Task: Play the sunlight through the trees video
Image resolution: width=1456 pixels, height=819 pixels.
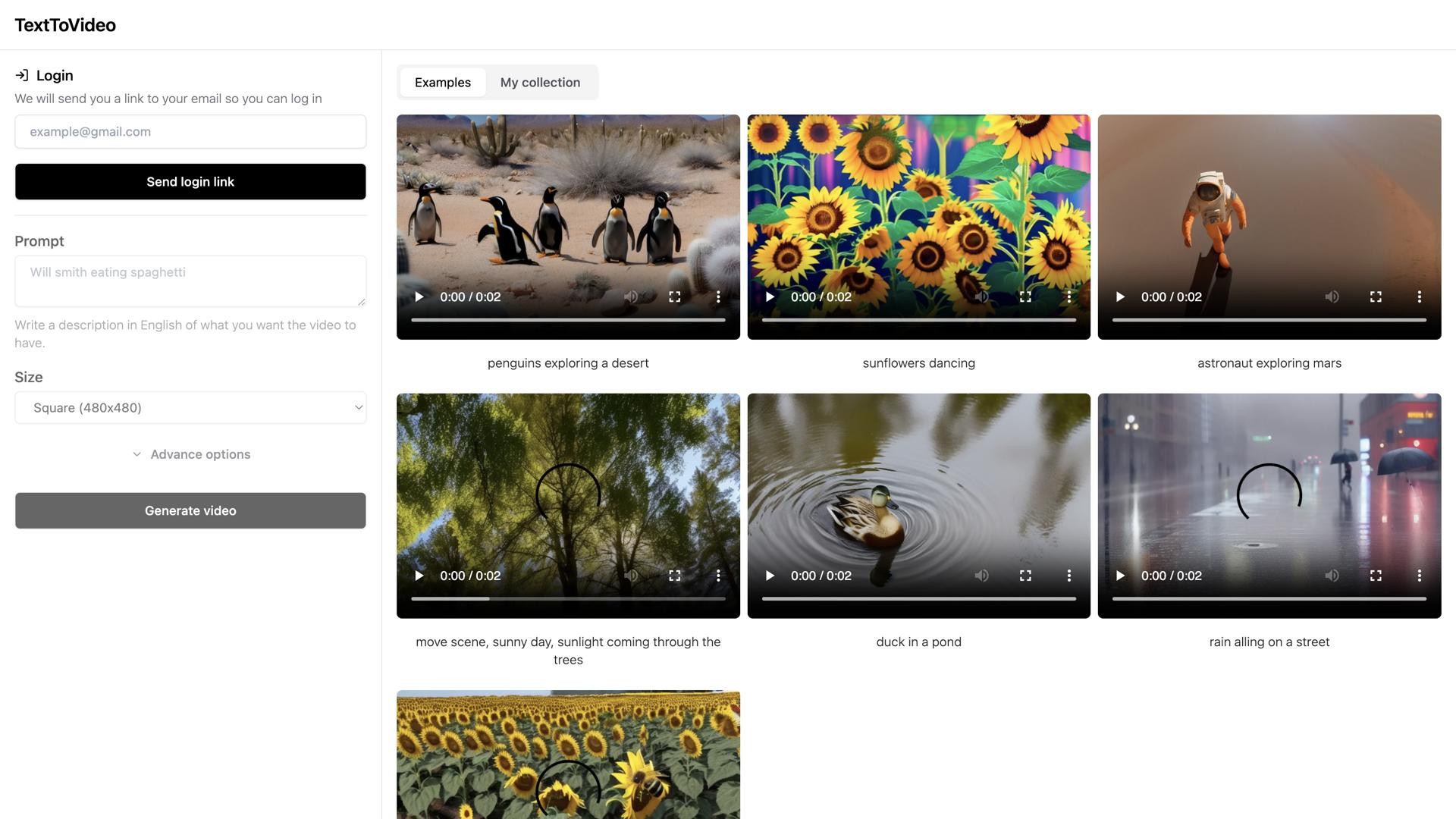Action: tap(419, 576)
